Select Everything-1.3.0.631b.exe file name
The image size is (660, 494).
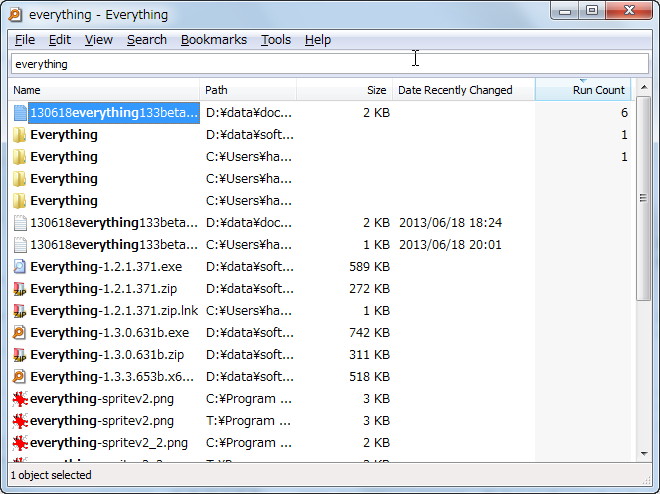tap(109, 332)
